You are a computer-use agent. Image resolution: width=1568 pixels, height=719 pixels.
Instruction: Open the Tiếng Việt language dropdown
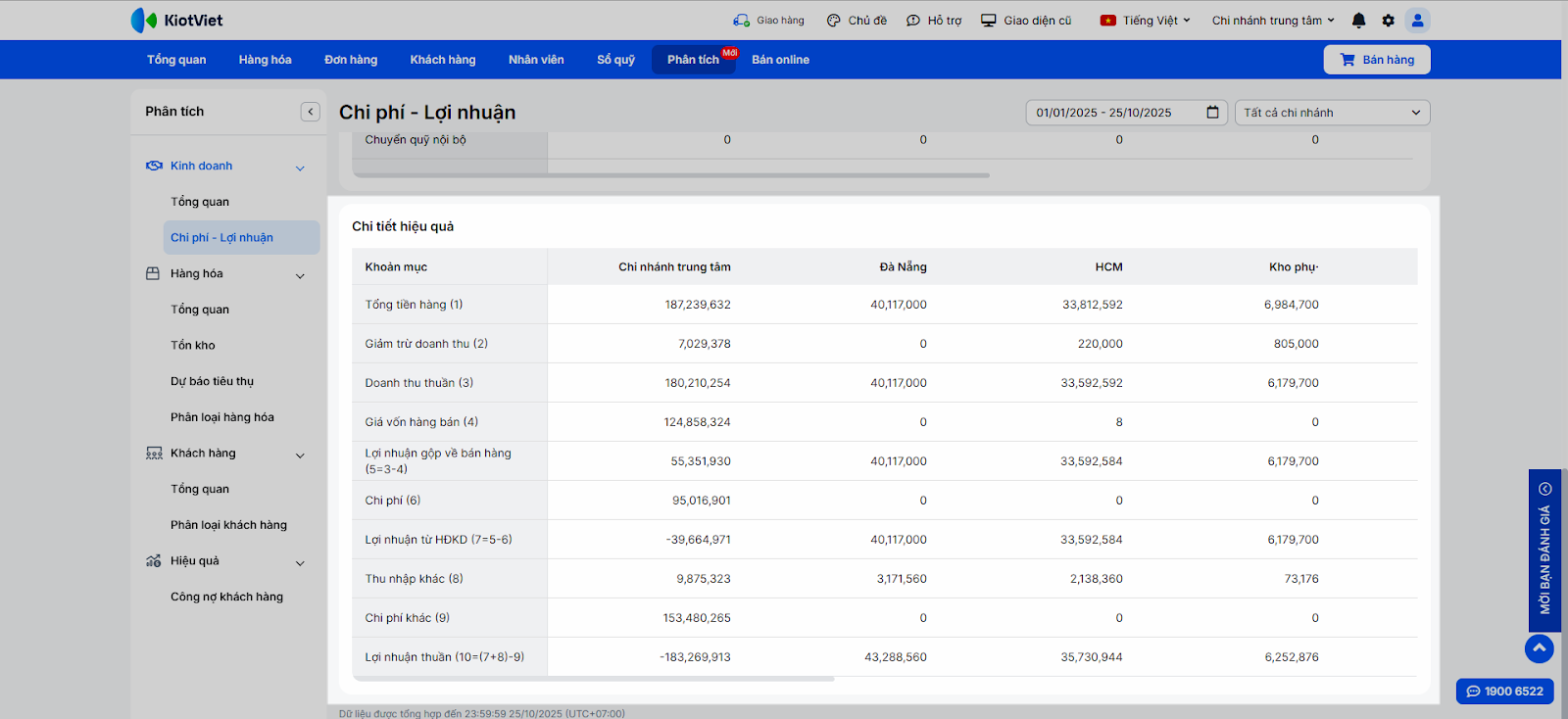[1145, 21]
